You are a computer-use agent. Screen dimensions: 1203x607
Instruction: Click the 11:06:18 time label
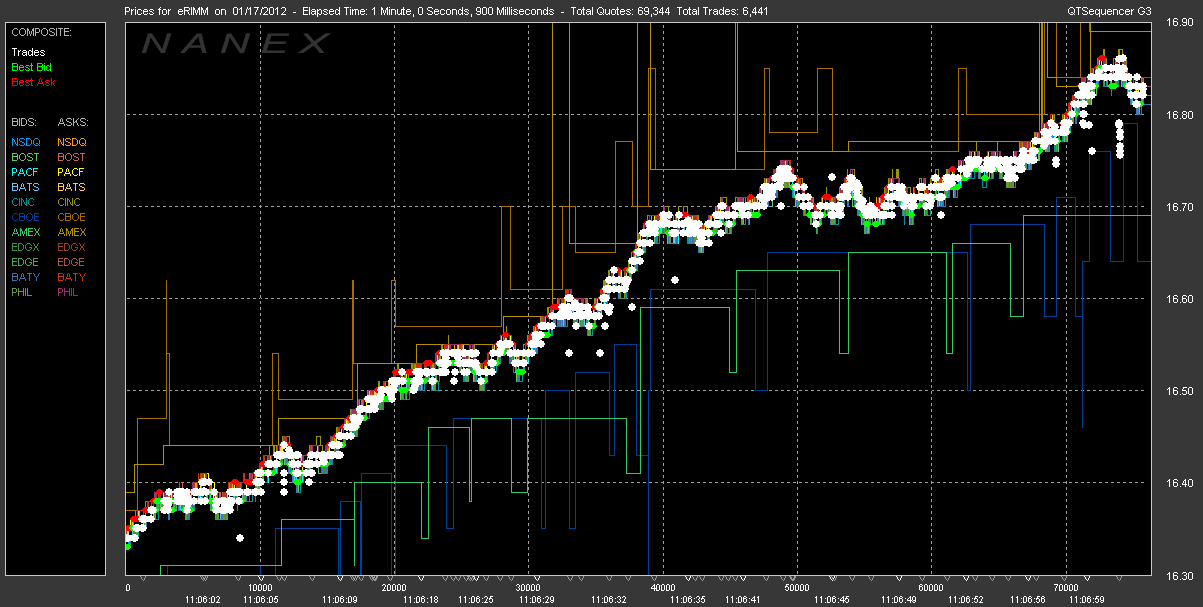click(421, 600)
